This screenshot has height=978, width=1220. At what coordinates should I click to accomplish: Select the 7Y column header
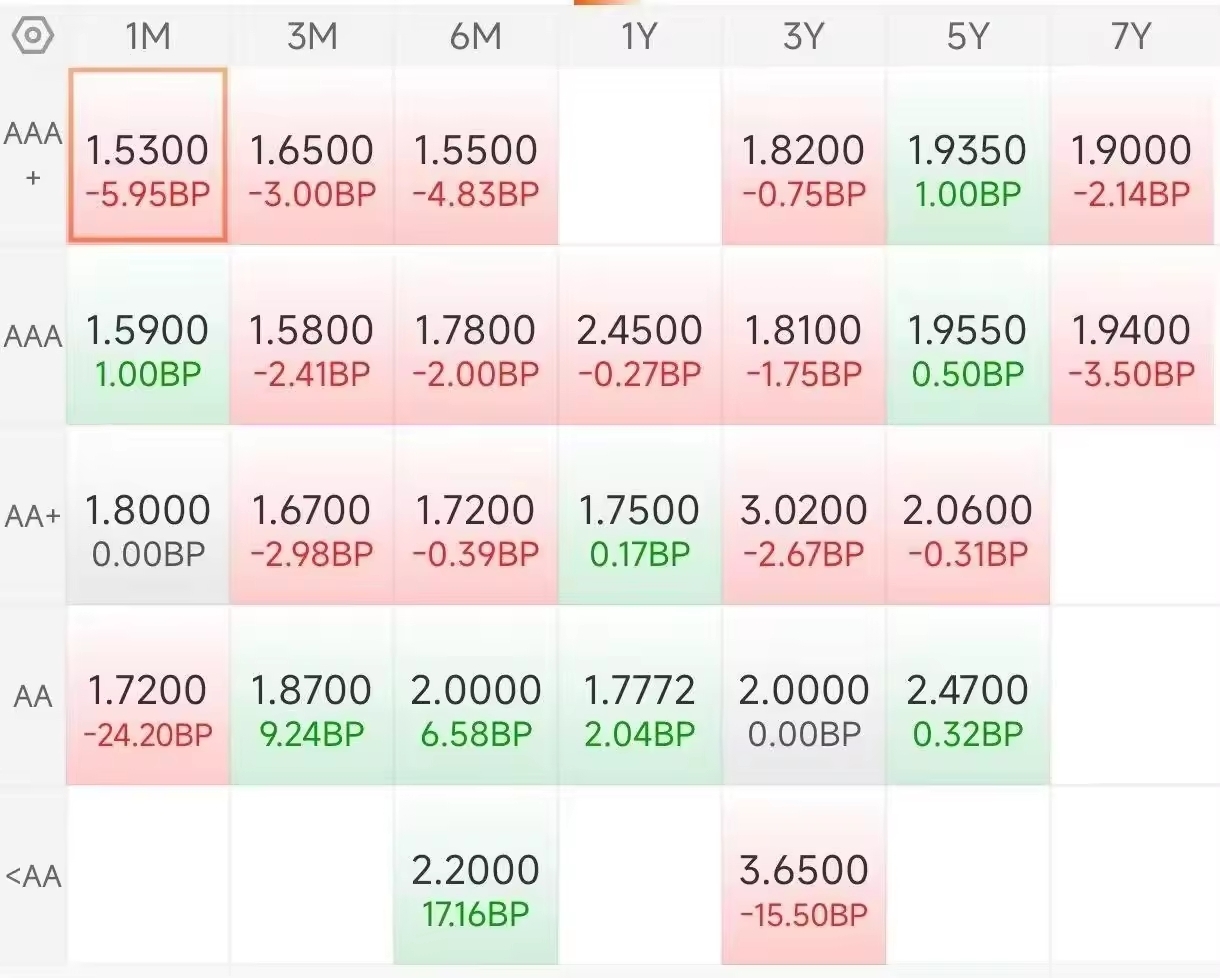coord(1131,36)
